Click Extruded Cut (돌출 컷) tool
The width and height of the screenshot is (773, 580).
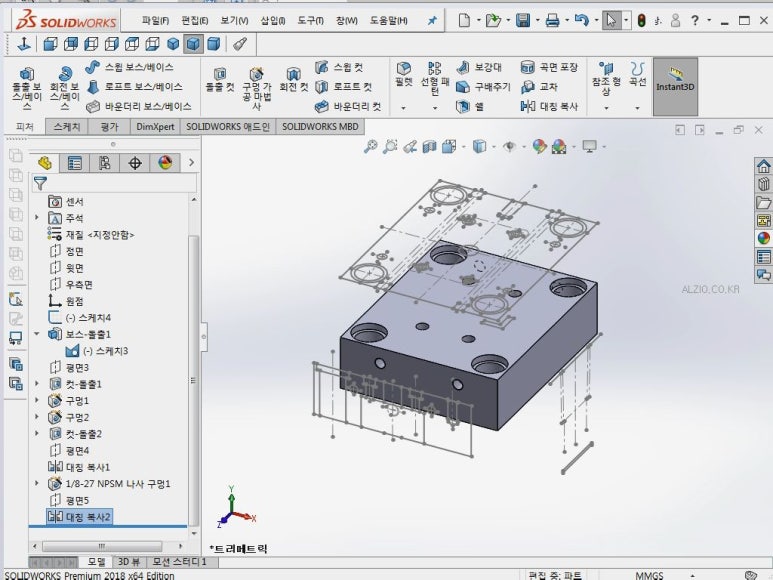220,80
